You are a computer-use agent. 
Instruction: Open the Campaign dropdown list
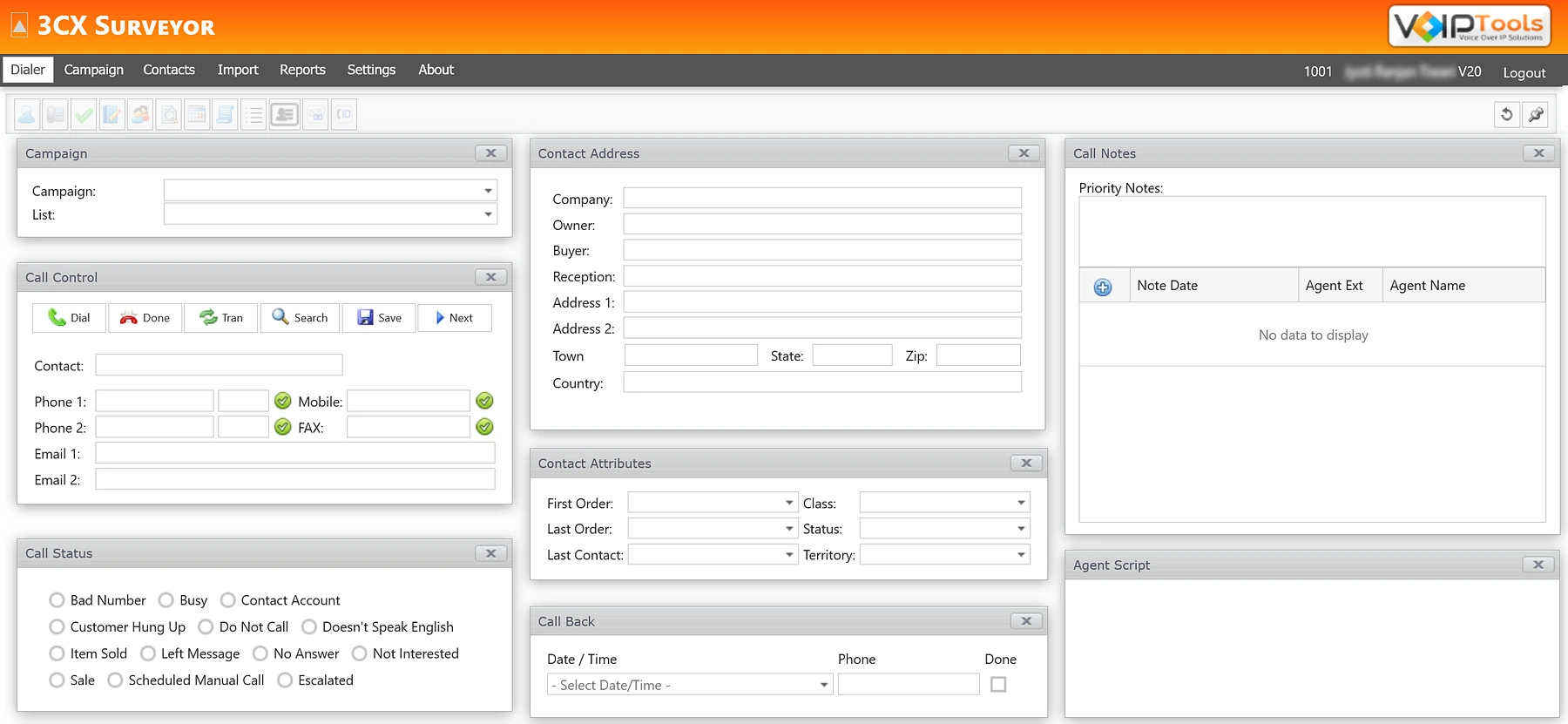(488, 191)
